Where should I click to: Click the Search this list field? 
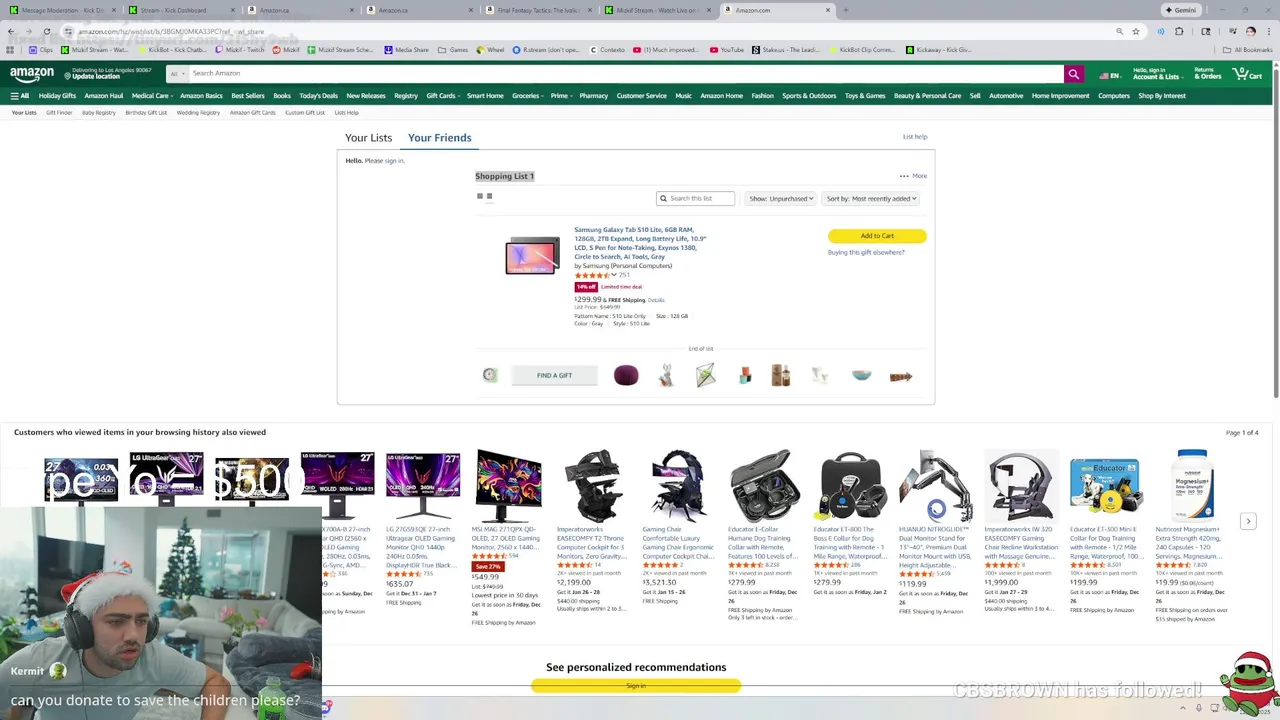tap(696, 198)
